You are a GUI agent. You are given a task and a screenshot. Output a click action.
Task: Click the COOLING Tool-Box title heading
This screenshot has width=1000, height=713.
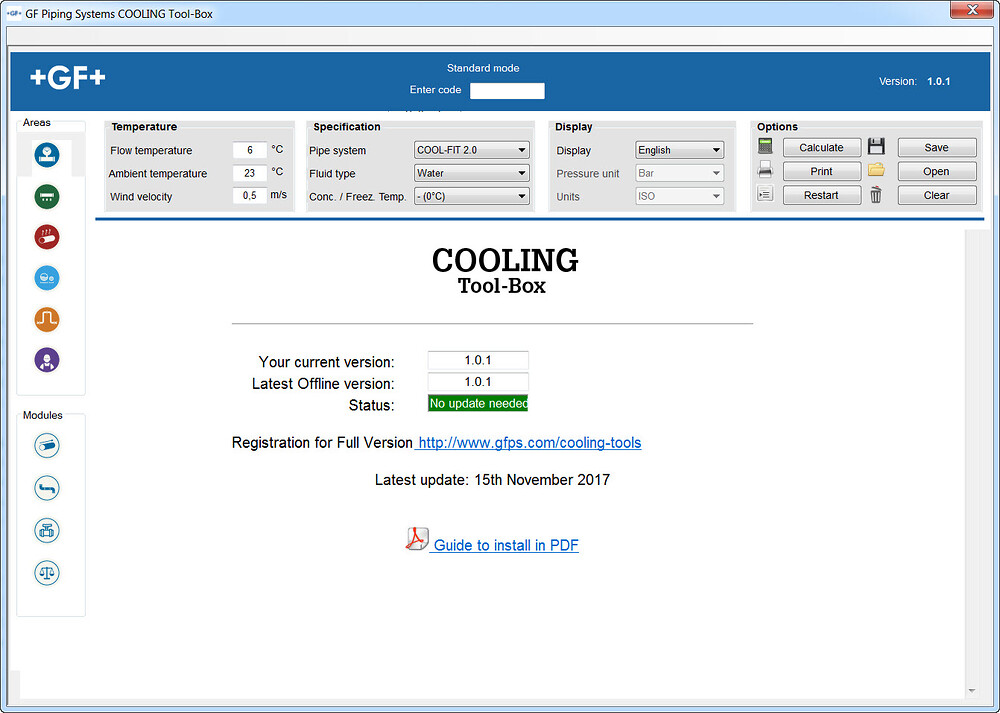click(x=504, y=270)
